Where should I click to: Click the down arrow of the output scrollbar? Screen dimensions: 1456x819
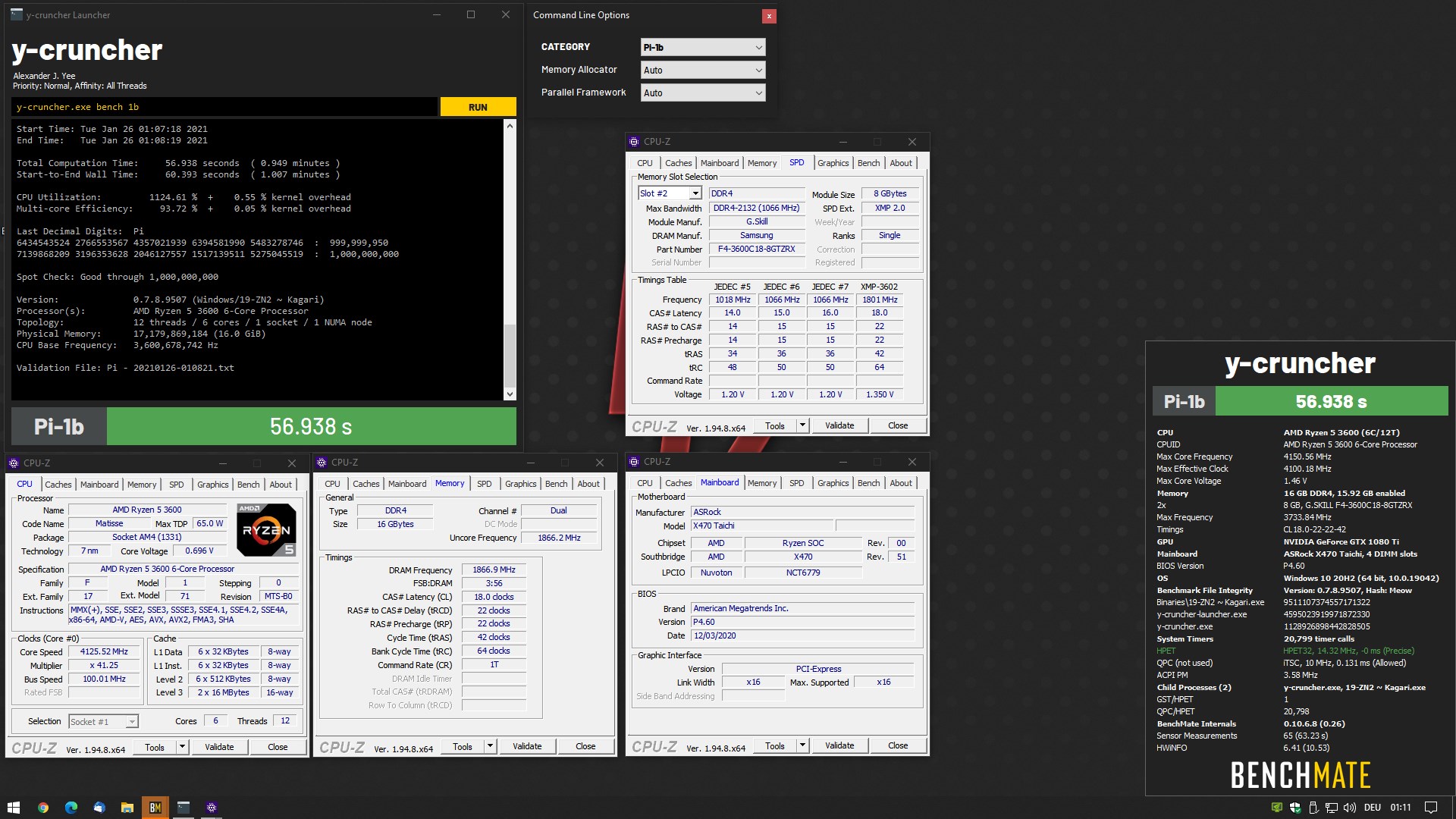click(x=510, y=394)
